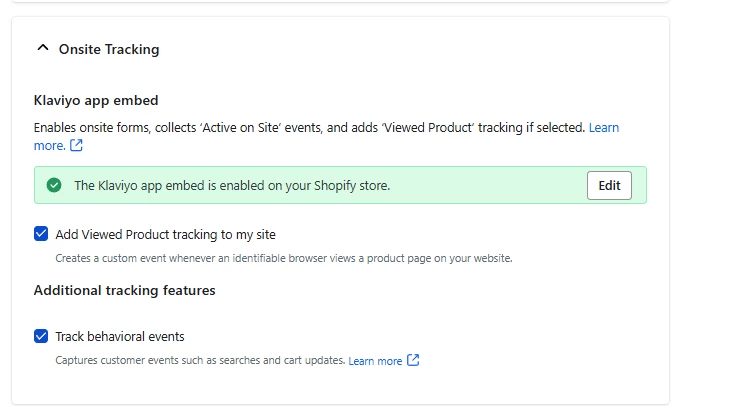Click the 'Add Viewed Product tracking to my site' label
The height and width of the screenshot is (406, 738).
point(165,234)
